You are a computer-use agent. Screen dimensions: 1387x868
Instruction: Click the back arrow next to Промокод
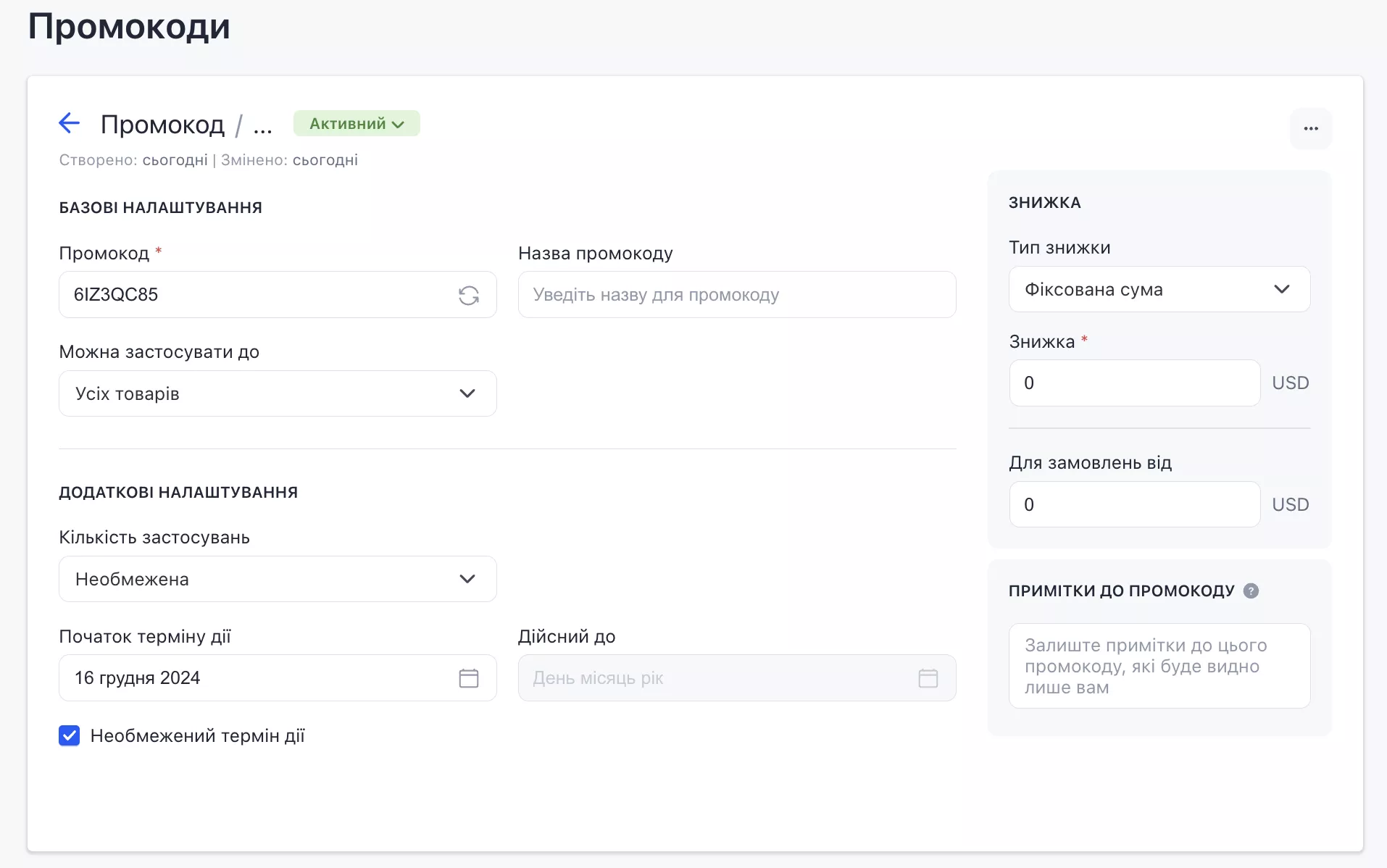69,123
